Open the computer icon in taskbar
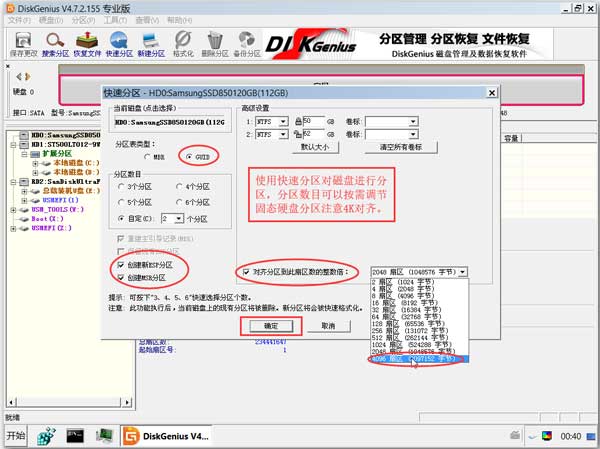Image resolution: width=600 pixels, height=449 pixels. click(x=104, y=436)
